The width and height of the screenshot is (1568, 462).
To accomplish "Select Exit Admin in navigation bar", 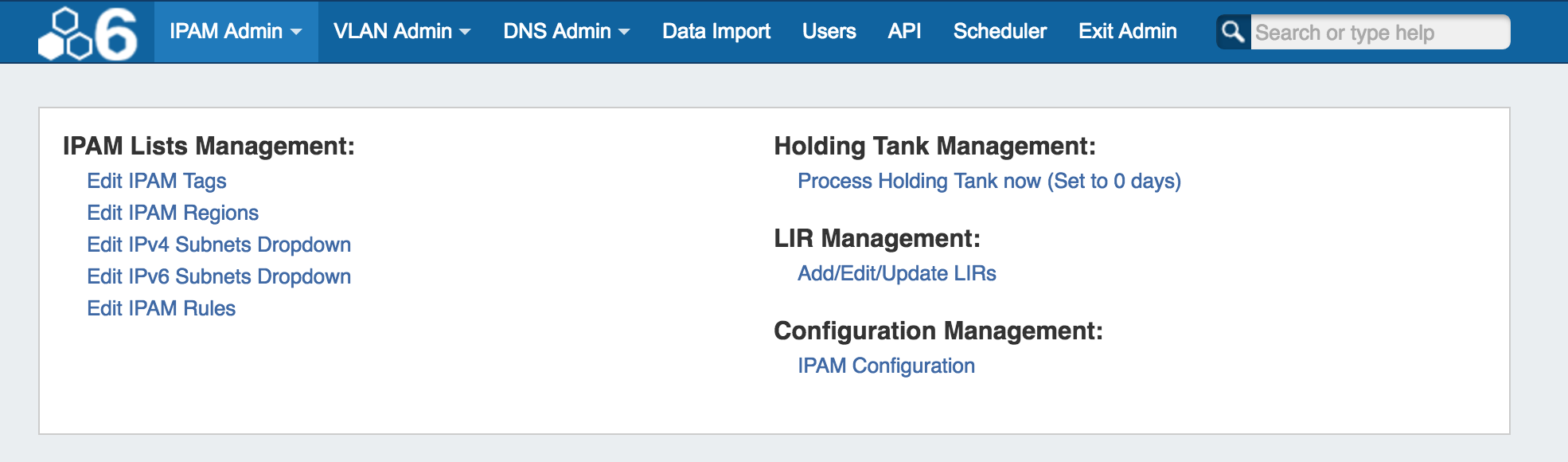I will click(x=1127, y=32).
